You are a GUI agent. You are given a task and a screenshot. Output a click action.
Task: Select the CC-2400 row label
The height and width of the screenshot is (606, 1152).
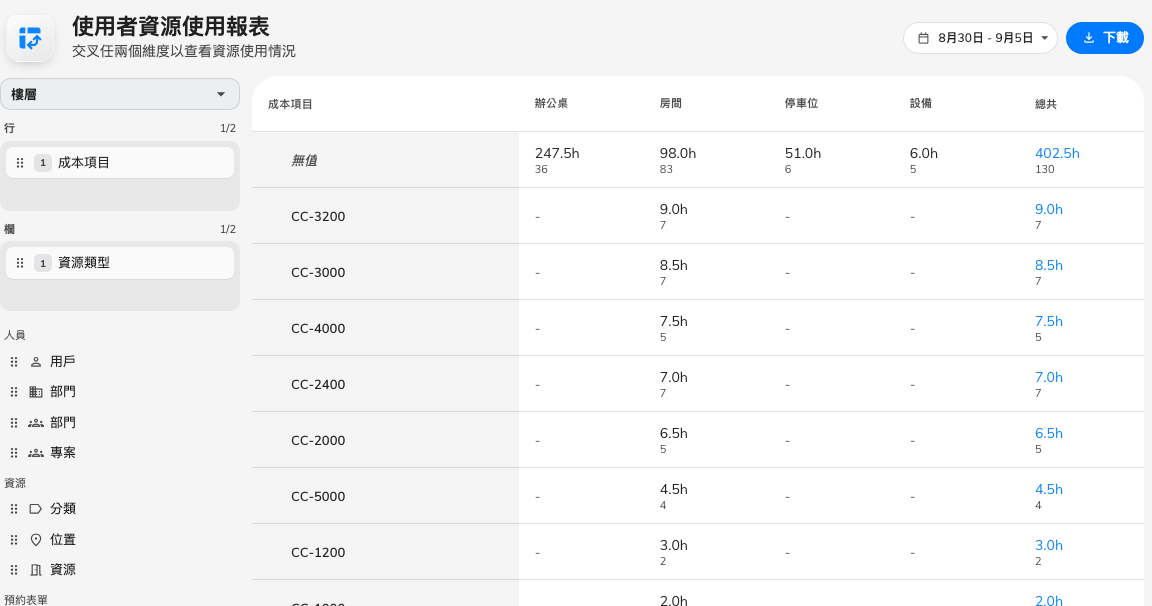point(318,384)
